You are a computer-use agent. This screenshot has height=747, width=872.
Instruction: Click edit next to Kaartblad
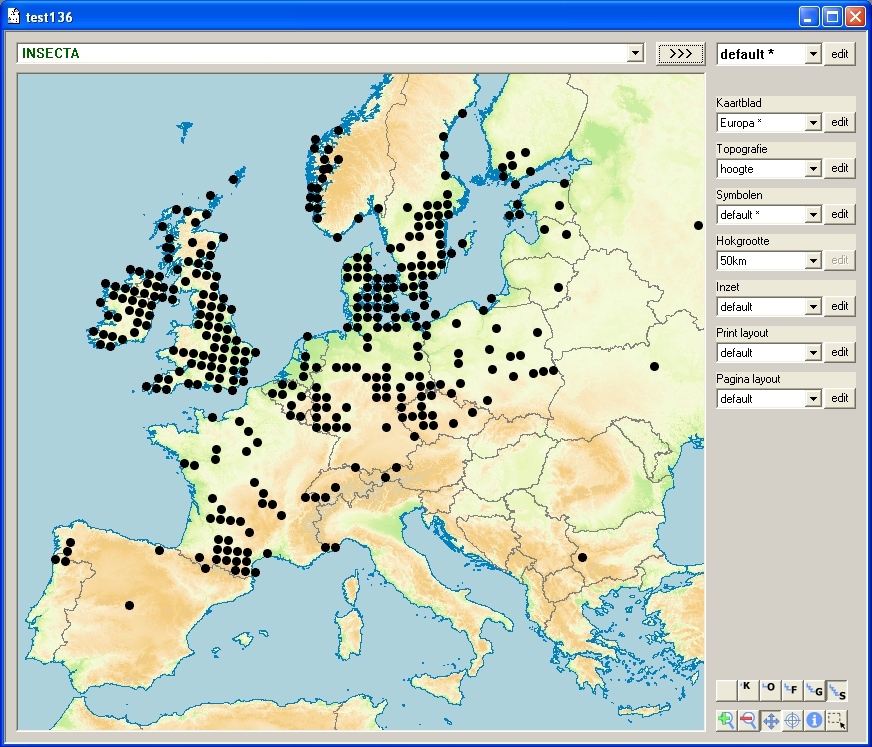point(840,122)
